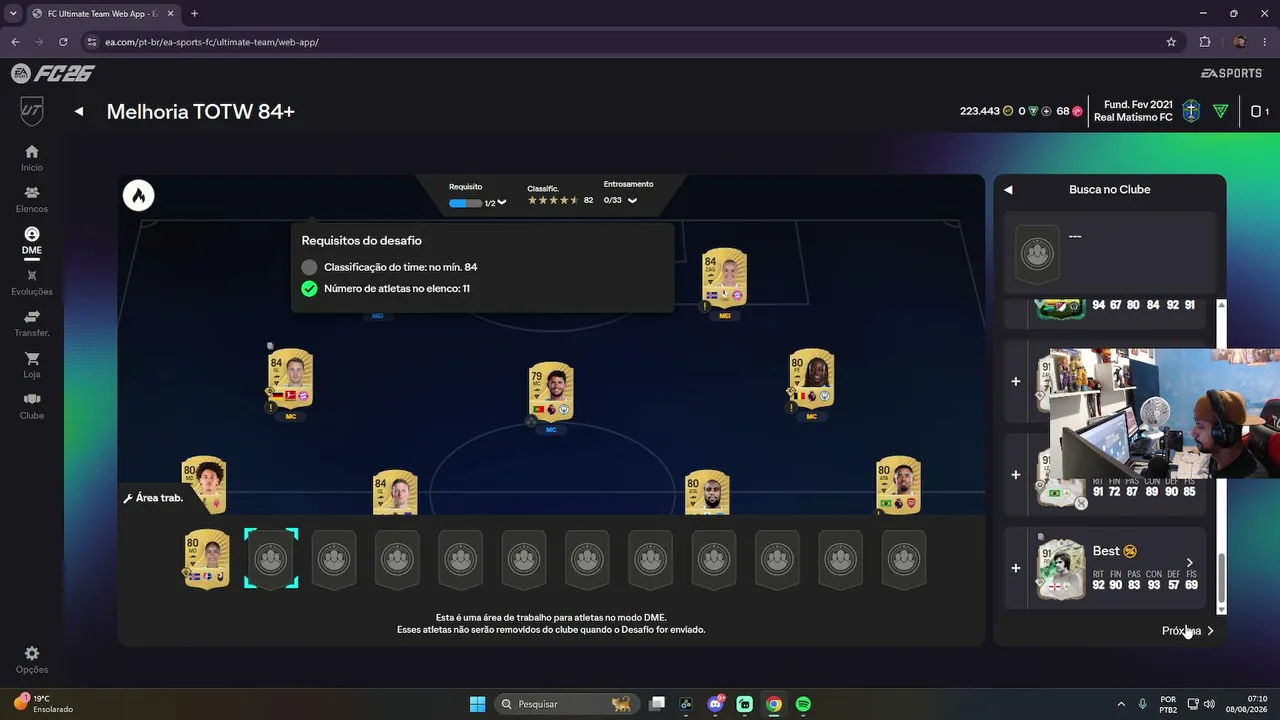Add the Best player card
The image size is (1280, 720).
[1016, 568]
